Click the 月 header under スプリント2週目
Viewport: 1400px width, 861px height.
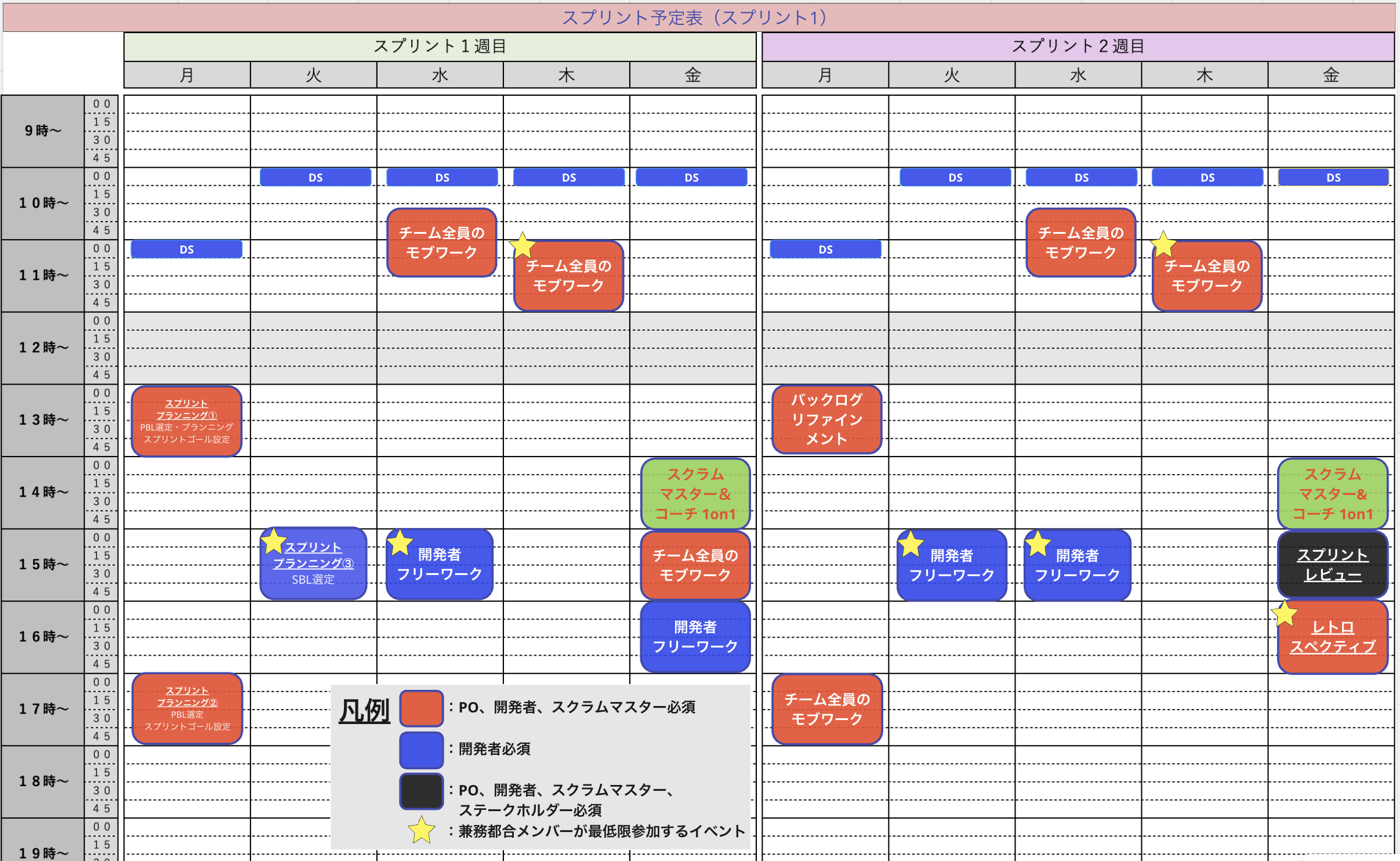pyautogui.click(x=825, y=75)
